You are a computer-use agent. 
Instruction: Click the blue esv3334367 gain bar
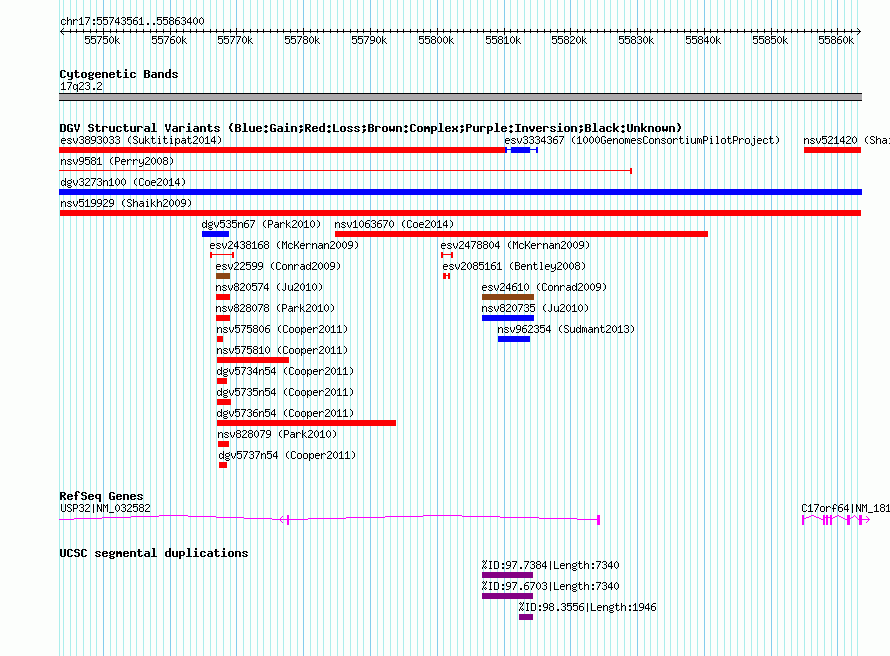pos(521,150)
